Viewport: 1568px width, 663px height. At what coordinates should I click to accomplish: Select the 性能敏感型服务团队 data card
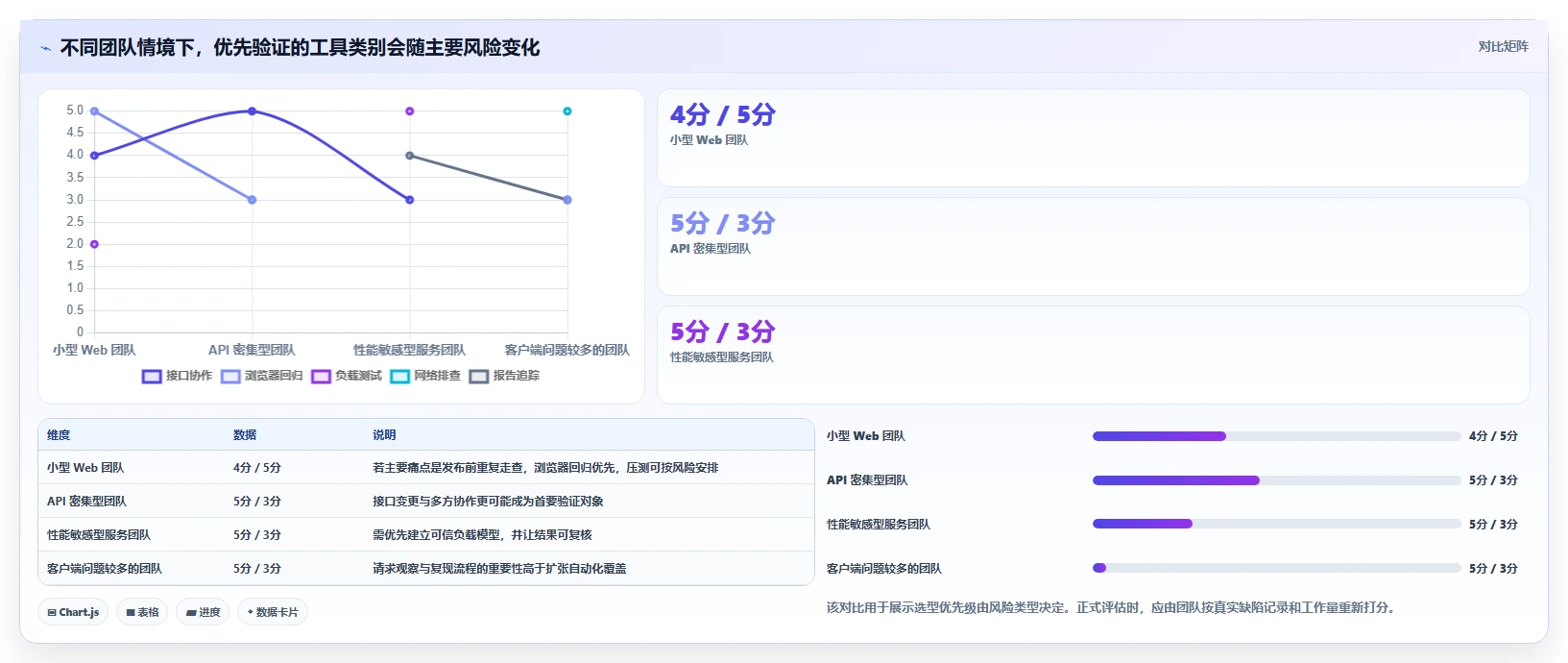pos(1093,356)
